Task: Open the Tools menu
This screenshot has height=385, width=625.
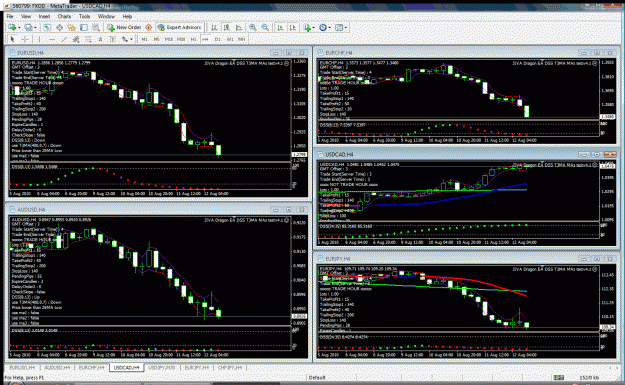Action: [85, 16]
